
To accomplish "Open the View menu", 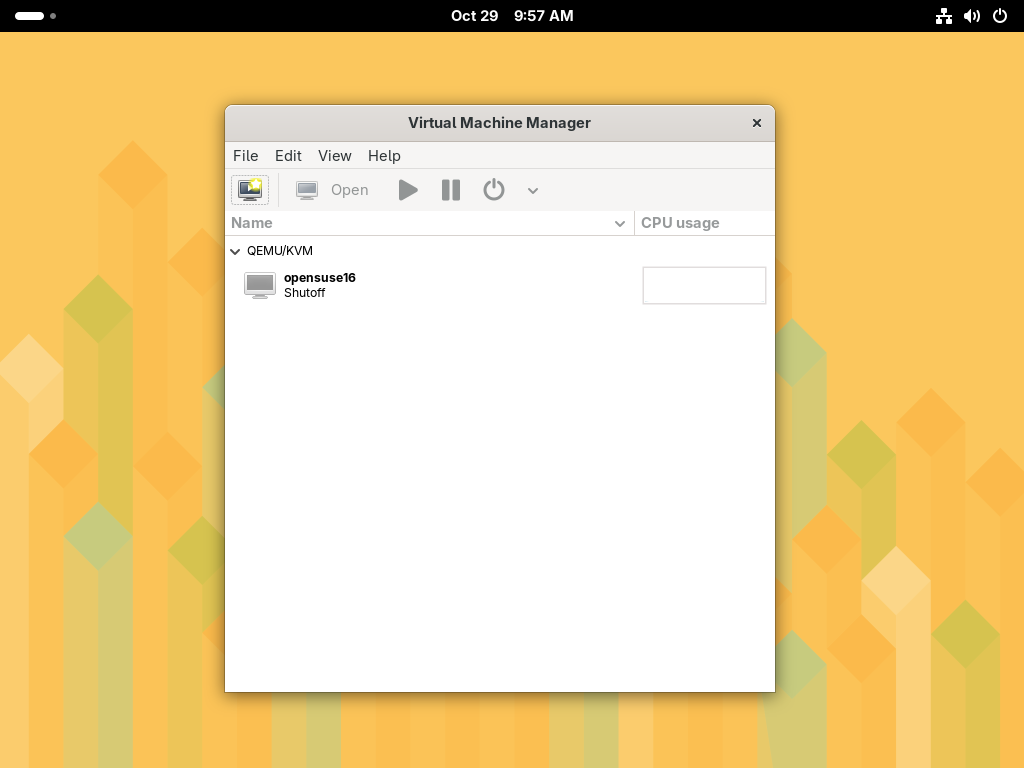I will 335,156.
